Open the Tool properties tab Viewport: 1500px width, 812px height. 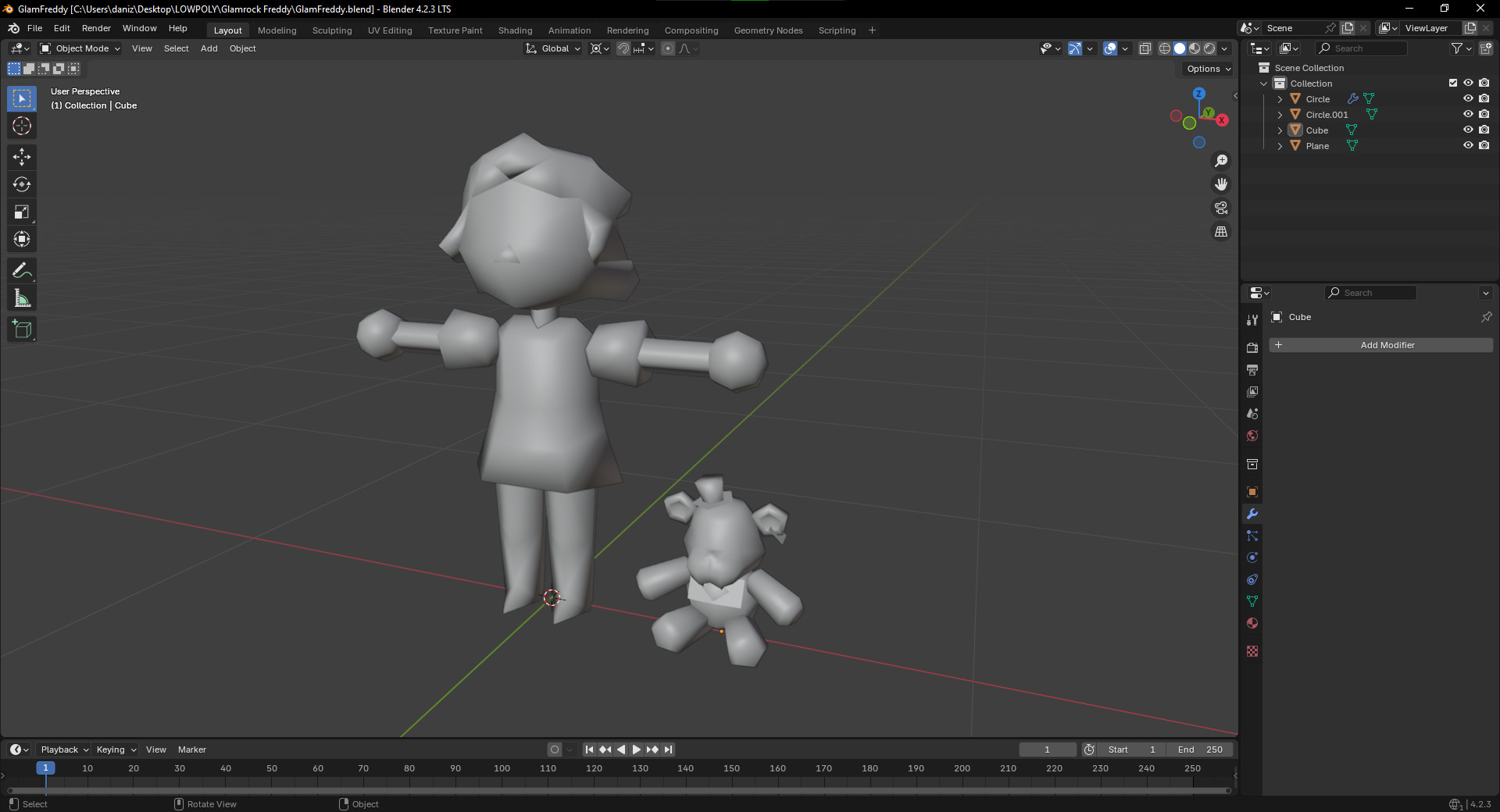1252,320
